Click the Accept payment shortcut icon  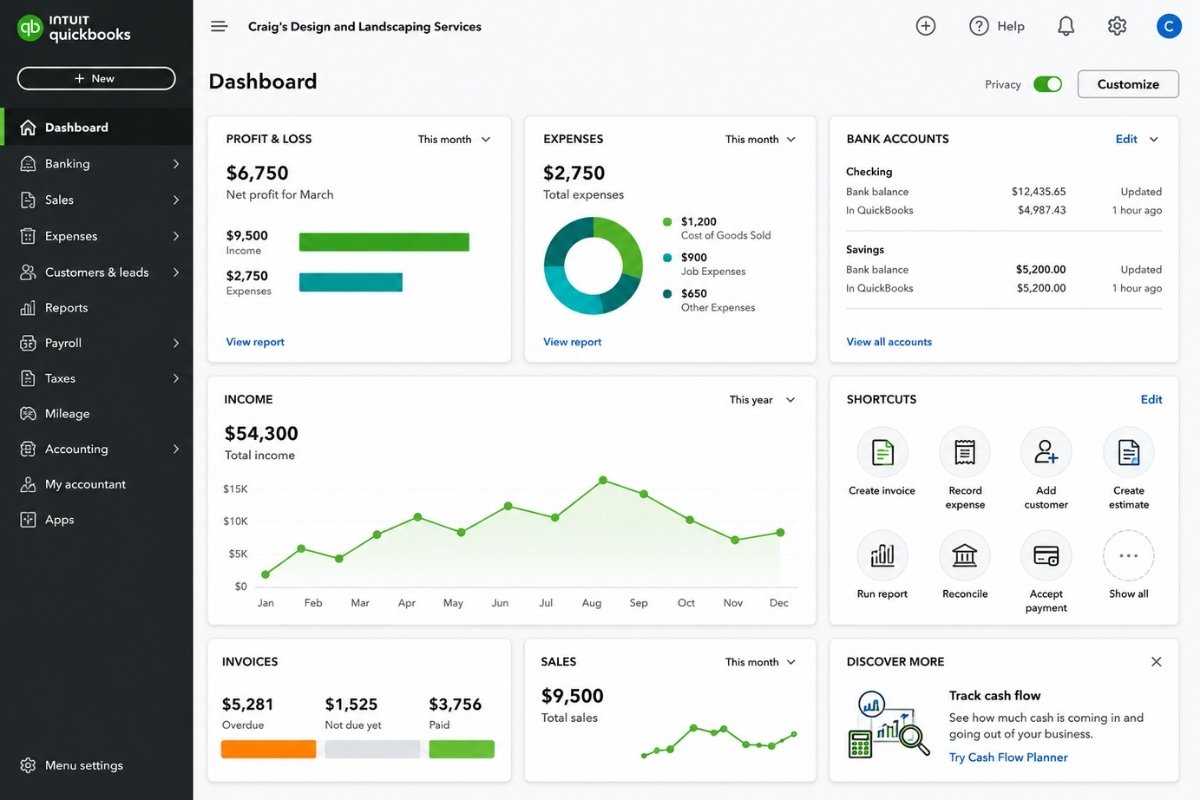(1046, 556)
